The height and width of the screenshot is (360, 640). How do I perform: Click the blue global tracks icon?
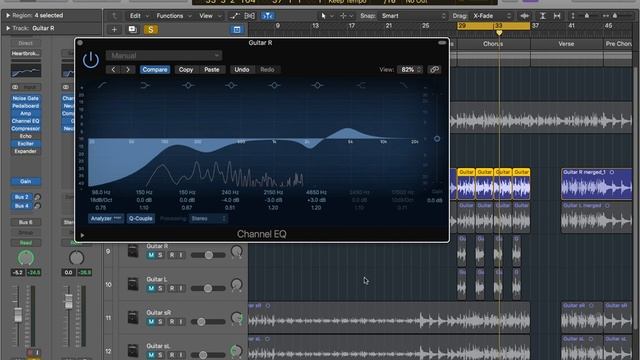point(237,29)
